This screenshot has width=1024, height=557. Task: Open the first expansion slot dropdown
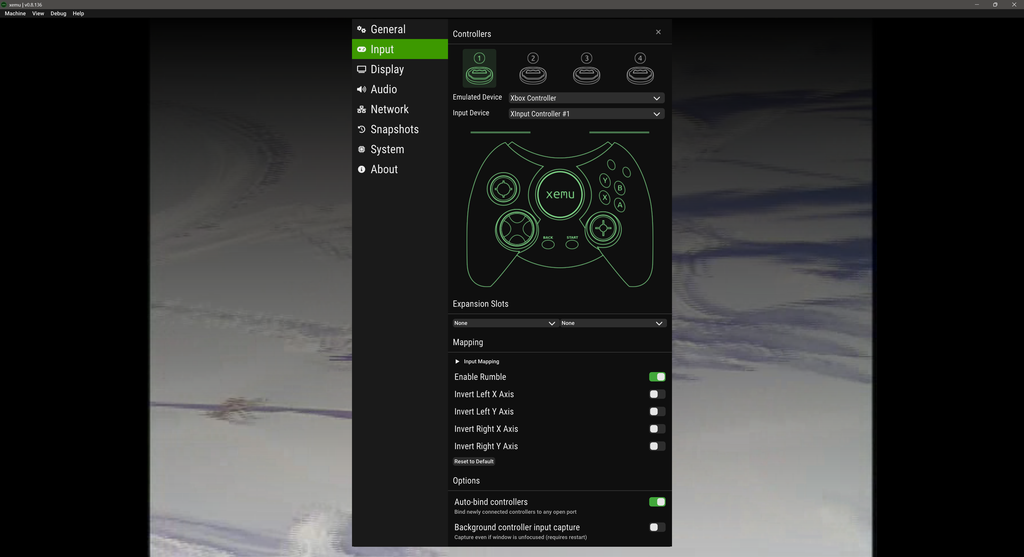point(505,323)
